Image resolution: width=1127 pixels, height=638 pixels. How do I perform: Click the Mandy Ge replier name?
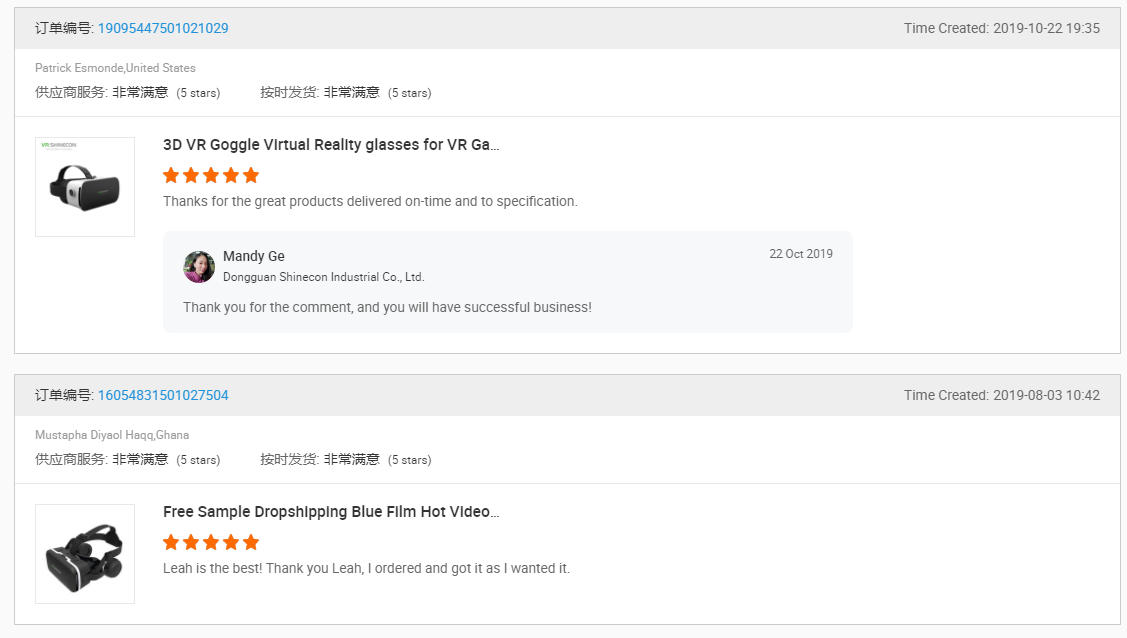[x=254, y=256]
